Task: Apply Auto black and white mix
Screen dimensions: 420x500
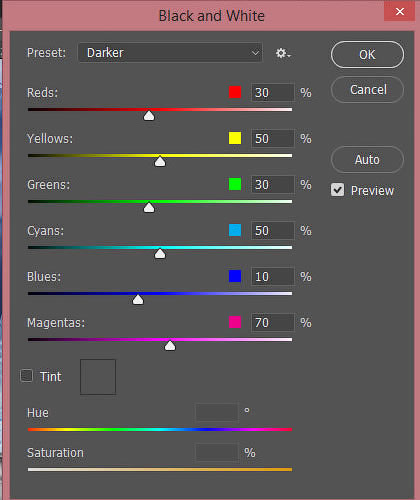Action: tap(367, 160)
